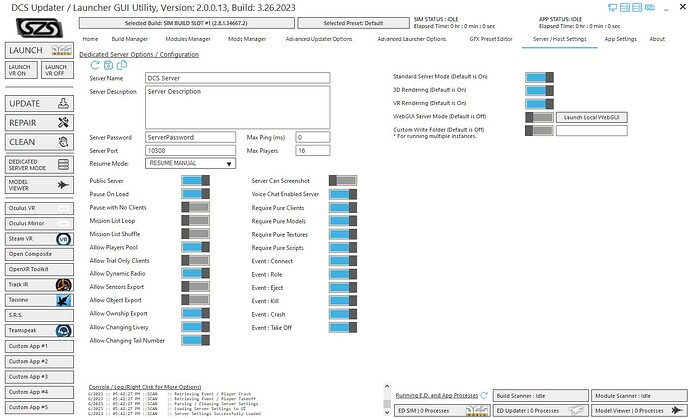Turn on WebGUI Server Mode toggle
Viewport: 690px width, 418px height.
coord(539,117)
